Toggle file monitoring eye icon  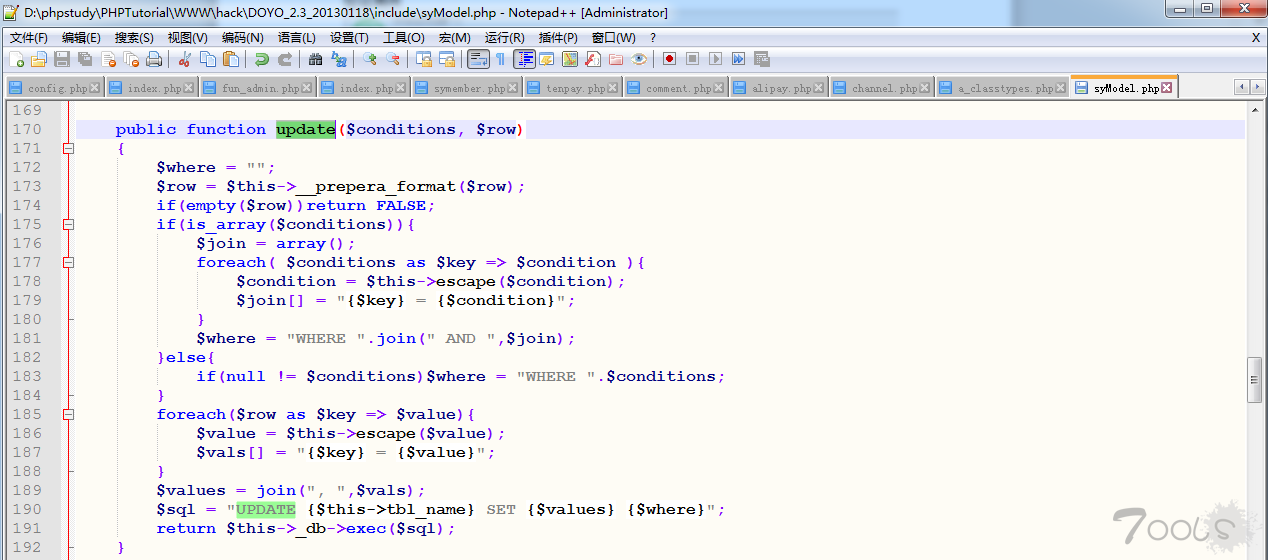click(639, 59)
